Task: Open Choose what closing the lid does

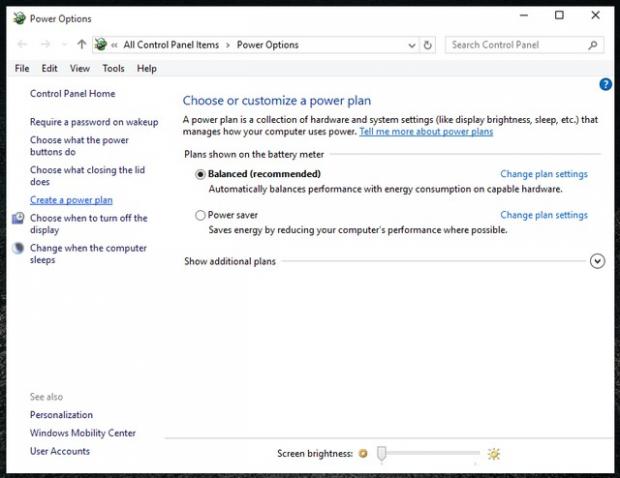Action: 87,176
